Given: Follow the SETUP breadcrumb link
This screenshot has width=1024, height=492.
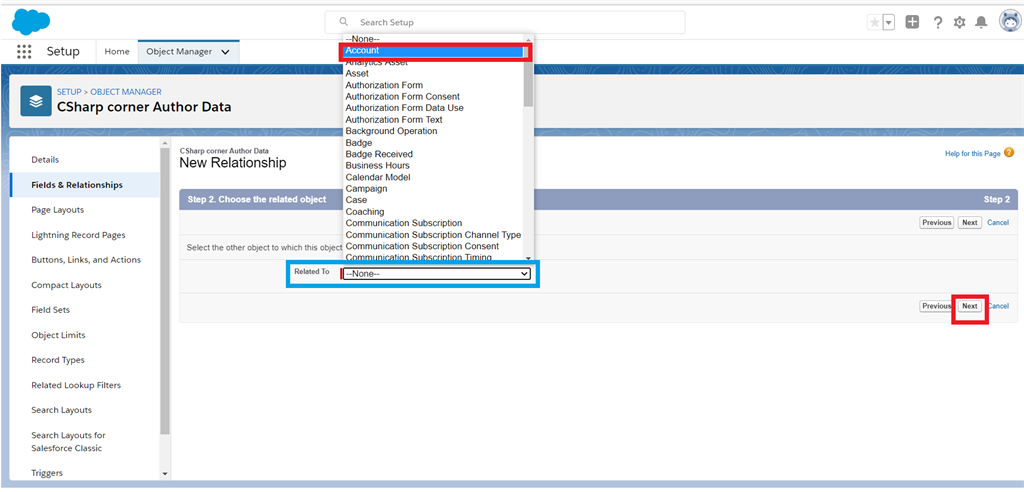Looking at the screenshot, I should coord(69,92).
